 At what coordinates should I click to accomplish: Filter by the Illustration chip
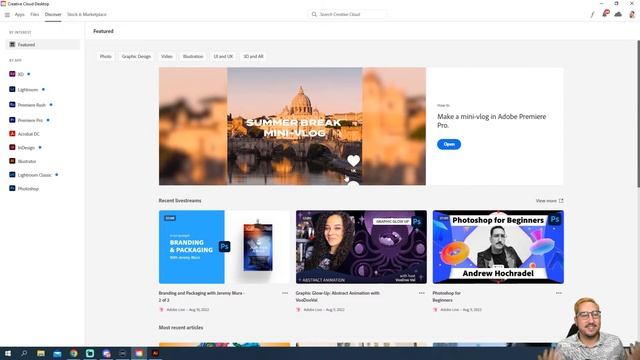[193, 56]
